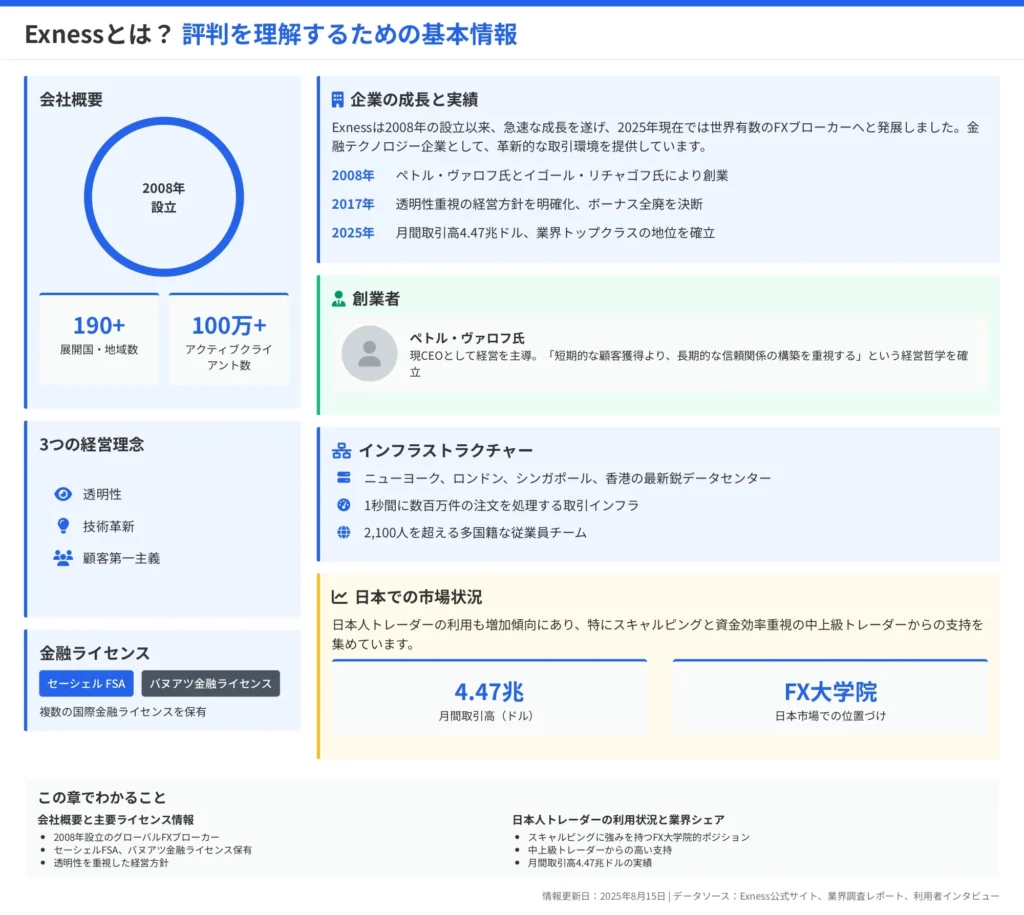Screen dimensions: 1024x915
Task: Click the subheading 日本人トレーダーの利用状況と業界シェア
Action: (618, 820)
